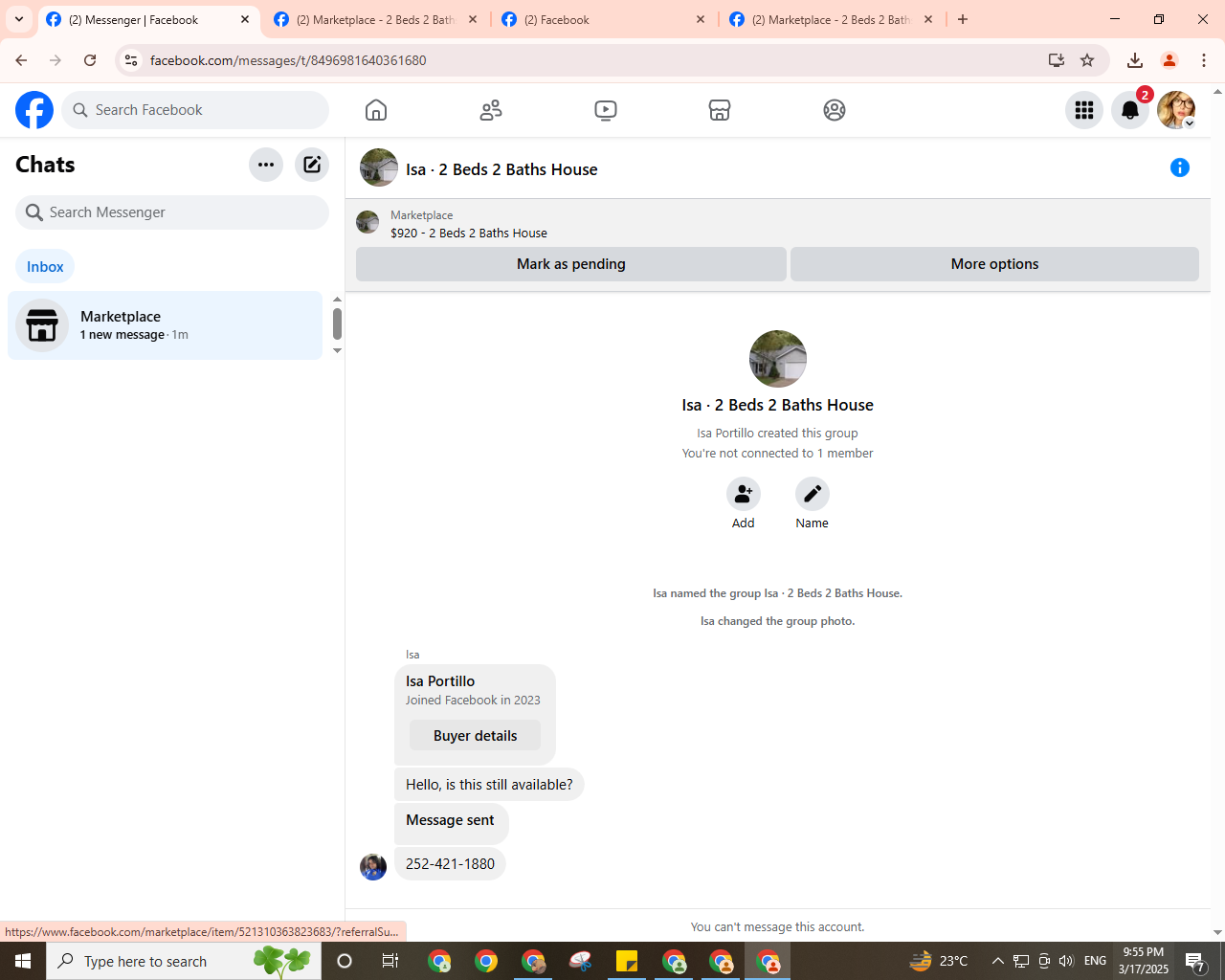Open Task View on taskbar
The width and height of the screenshot is (1225, 980).
point(390,961)
